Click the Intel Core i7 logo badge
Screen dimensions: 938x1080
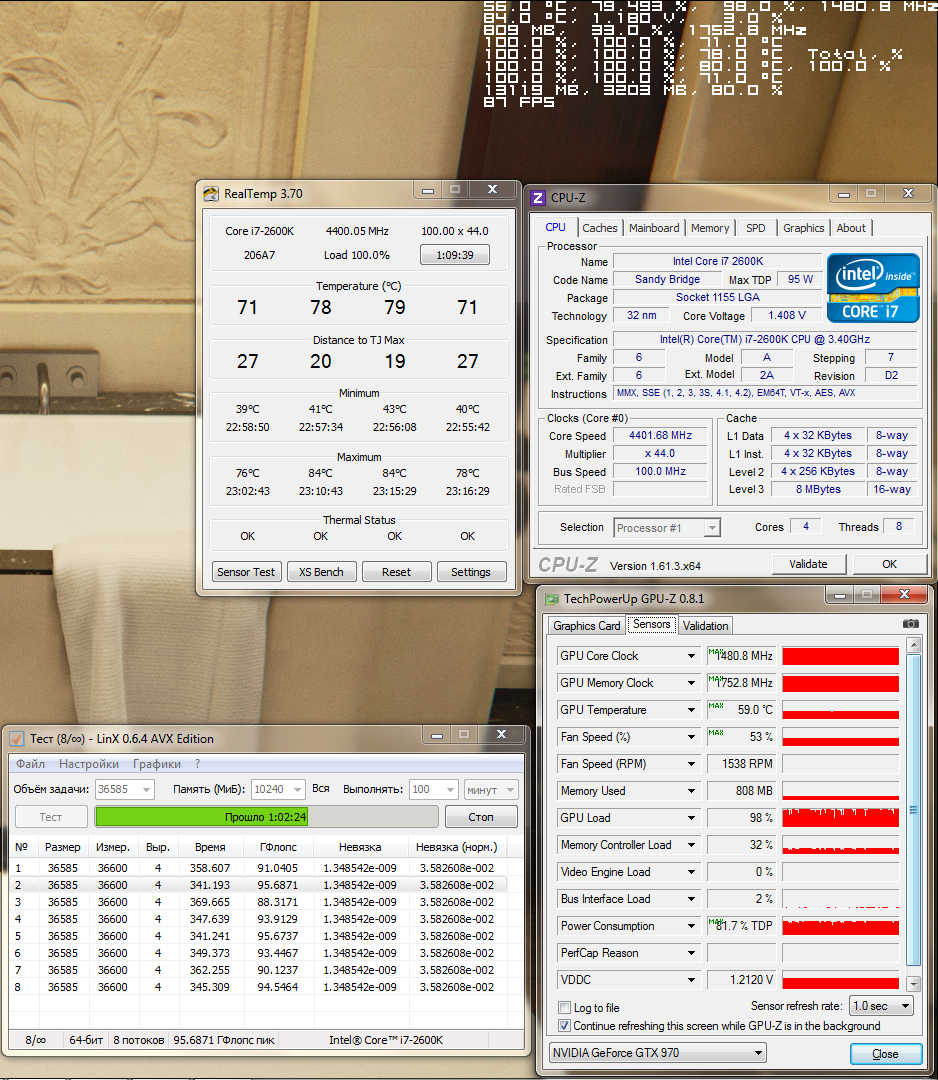pos(873,288)
